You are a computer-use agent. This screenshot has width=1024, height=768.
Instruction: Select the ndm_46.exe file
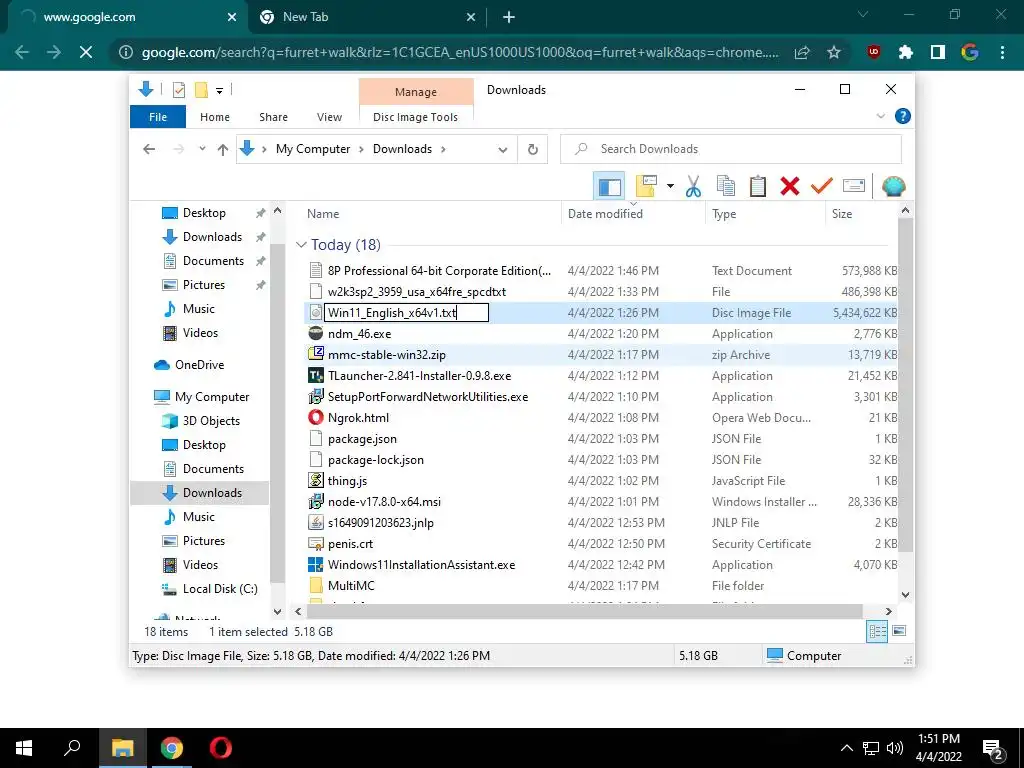359,334
